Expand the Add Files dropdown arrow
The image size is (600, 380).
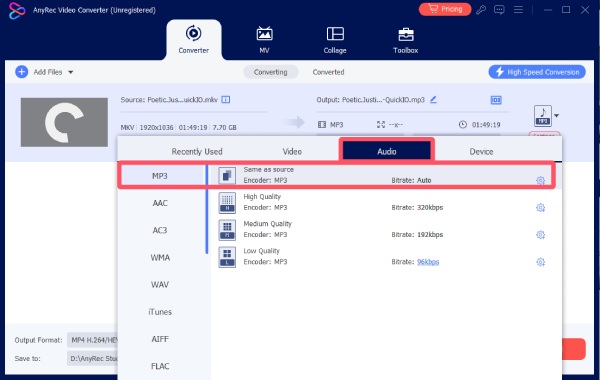[x=70, y=72]
